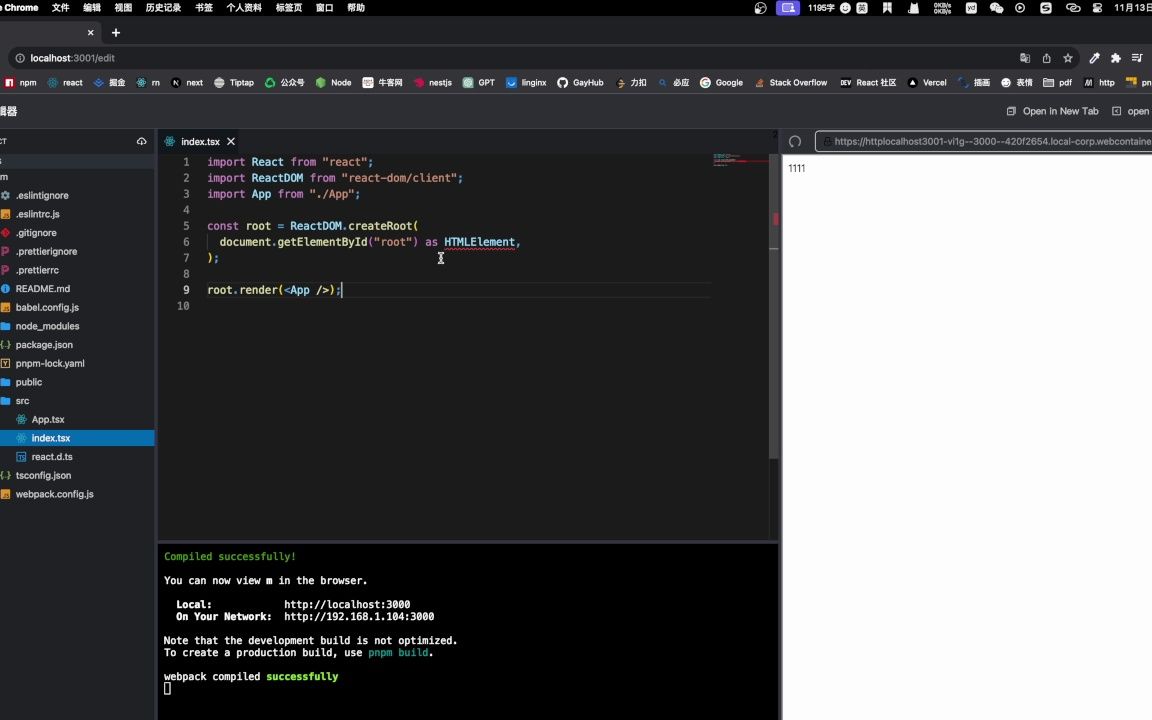This screenshot has height=720, width=1152.
Task: Open the Tiptap bookmark
Action: point(234,82)
